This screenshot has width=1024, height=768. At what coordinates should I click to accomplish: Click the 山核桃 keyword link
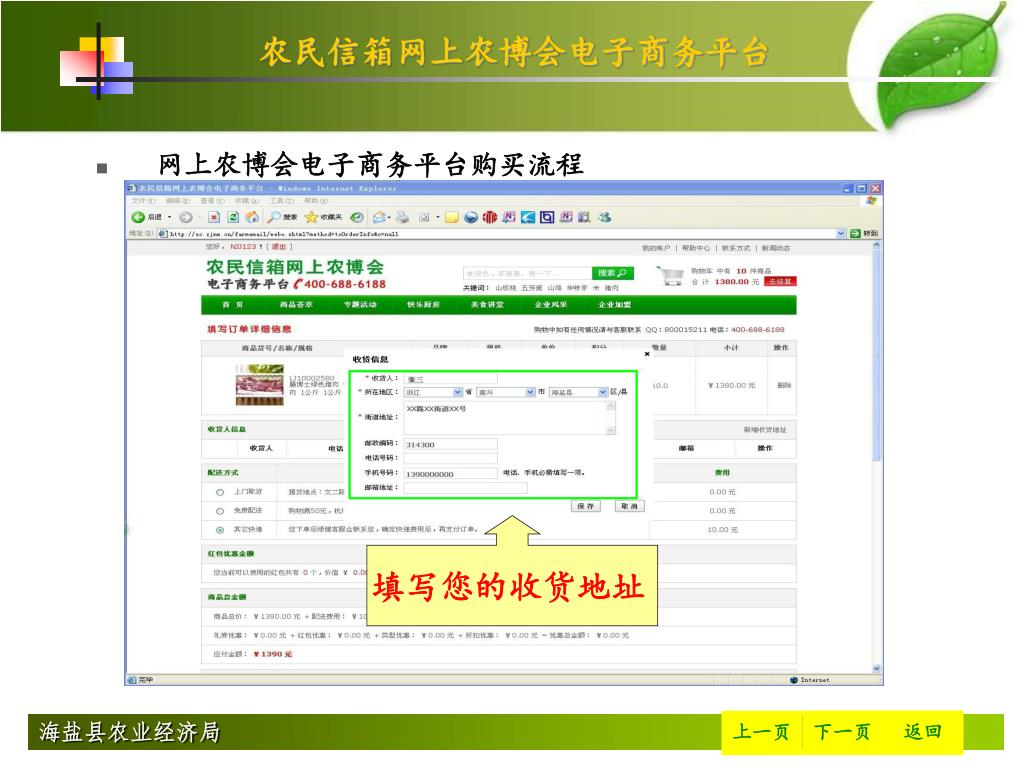505,288
